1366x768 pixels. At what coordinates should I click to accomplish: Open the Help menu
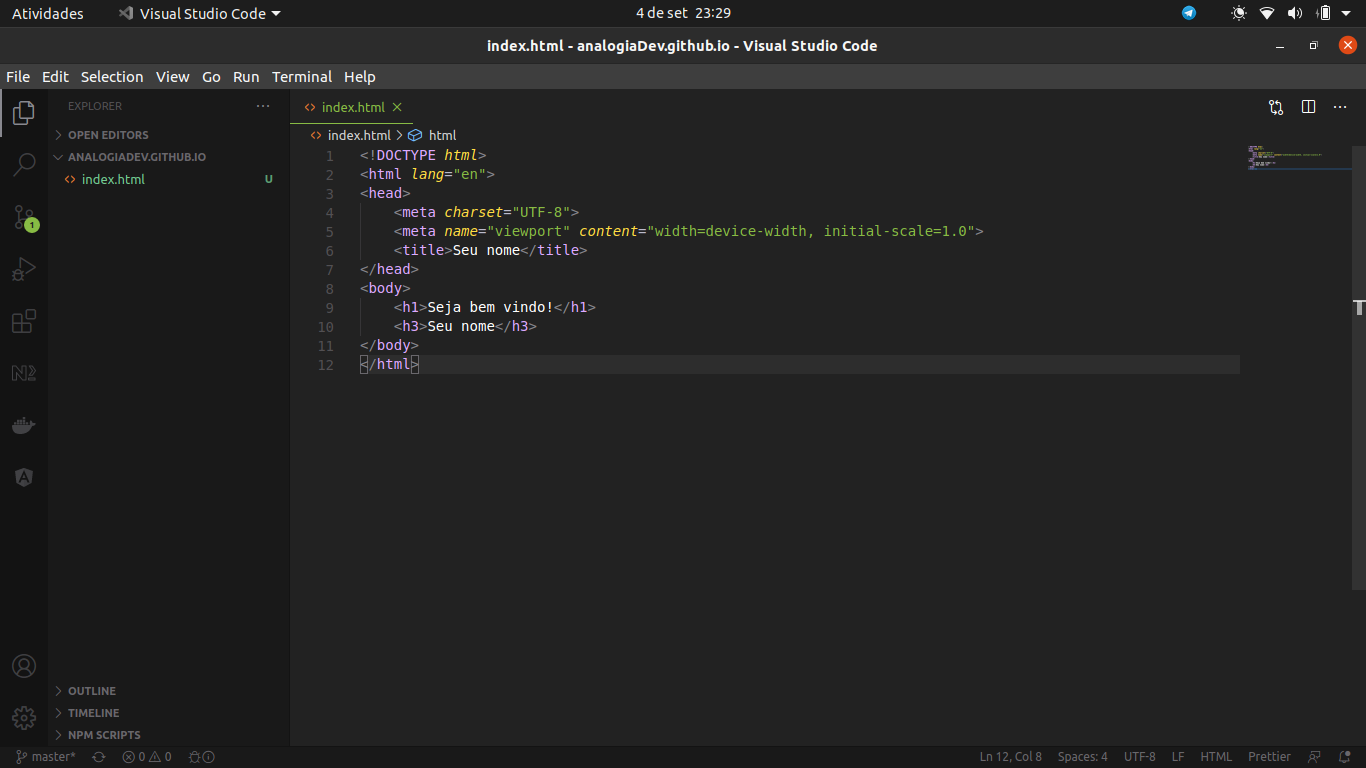360,77
